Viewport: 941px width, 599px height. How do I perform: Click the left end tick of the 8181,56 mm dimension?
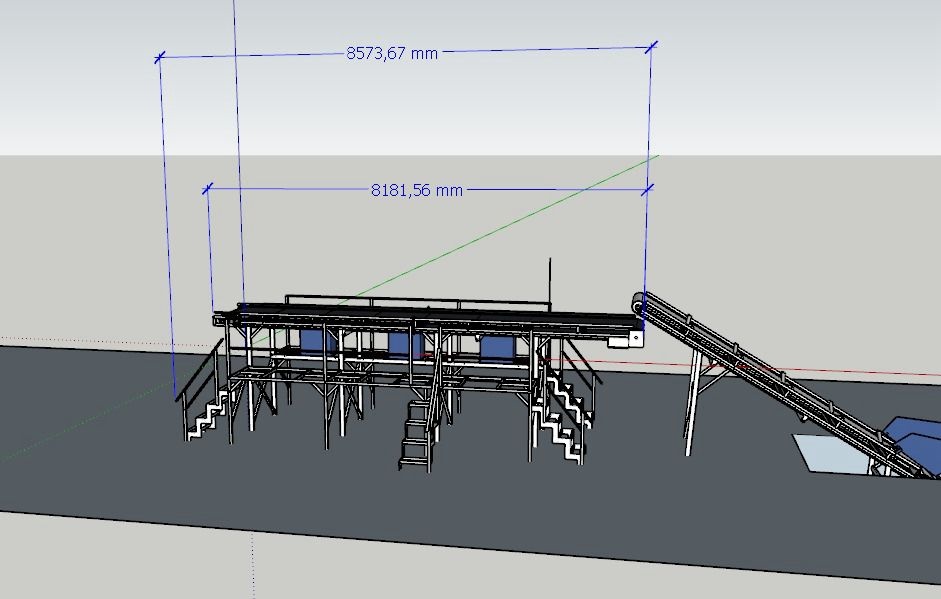[x=208, y=188]
